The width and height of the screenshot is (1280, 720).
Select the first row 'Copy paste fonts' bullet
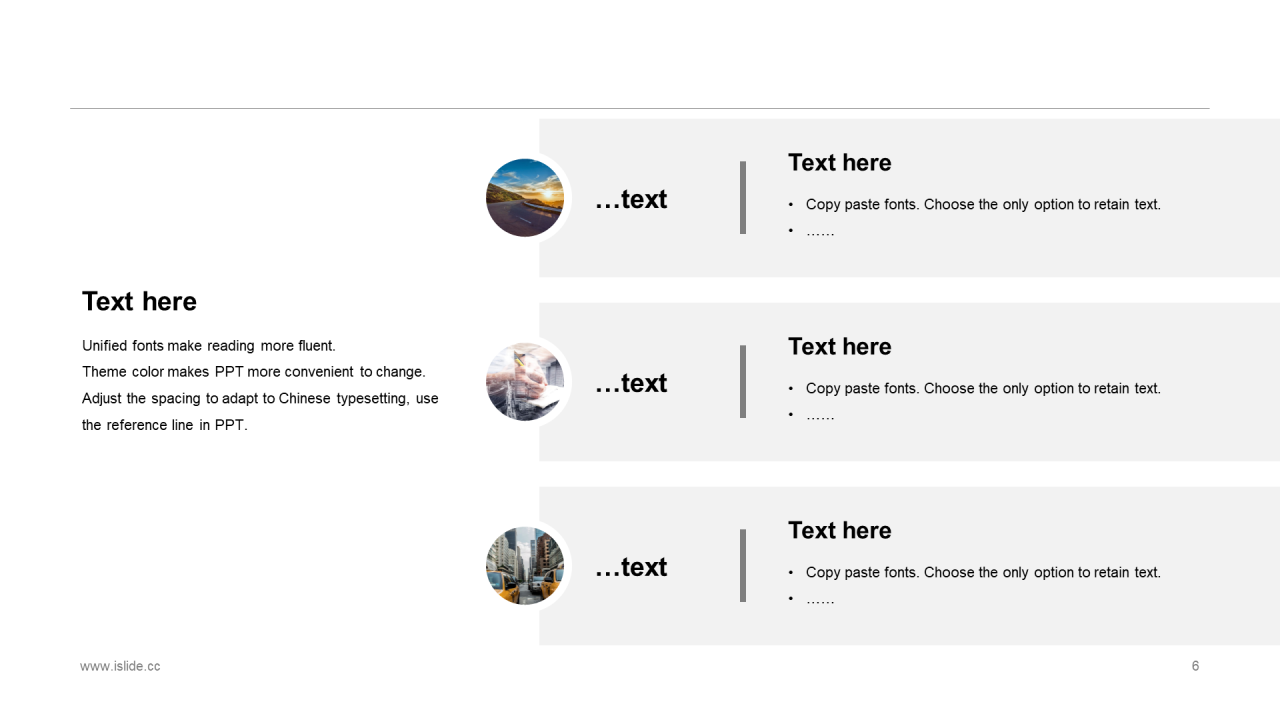[983, 204]
